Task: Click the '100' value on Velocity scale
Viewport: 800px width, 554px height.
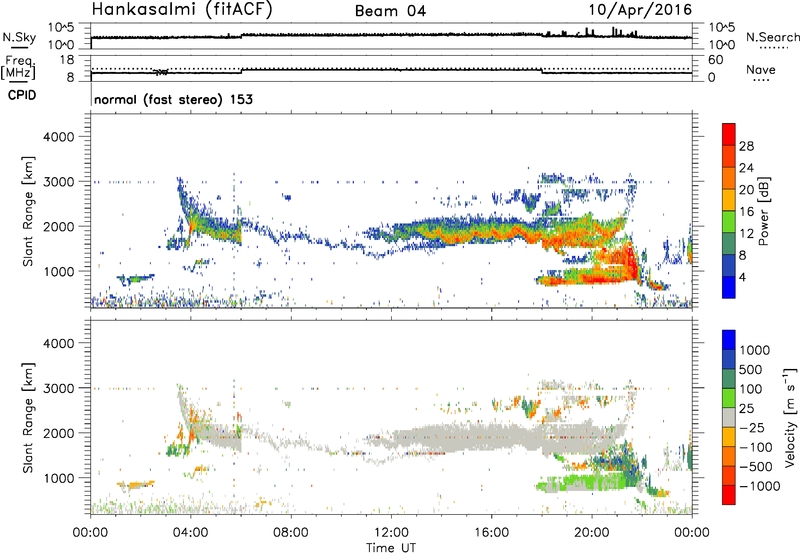Action: coord(751,389)
